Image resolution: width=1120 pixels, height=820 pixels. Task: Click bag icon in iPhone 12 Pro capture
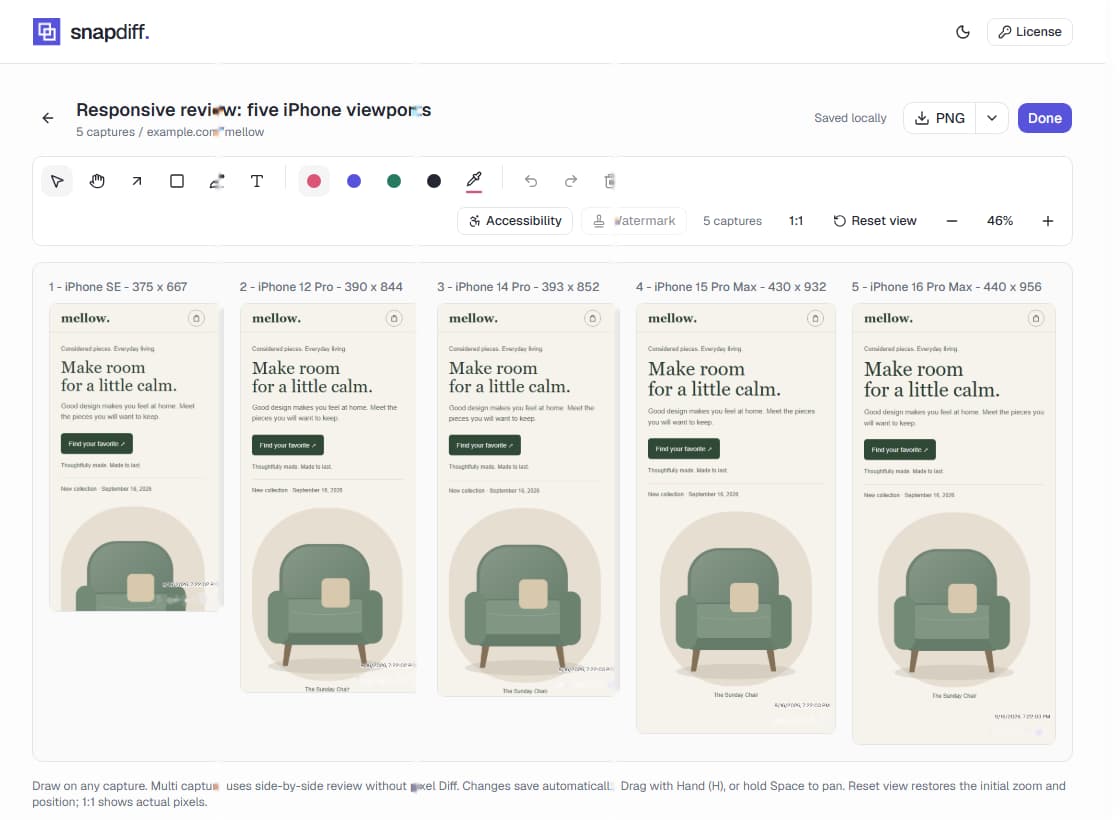pos(394,318)
